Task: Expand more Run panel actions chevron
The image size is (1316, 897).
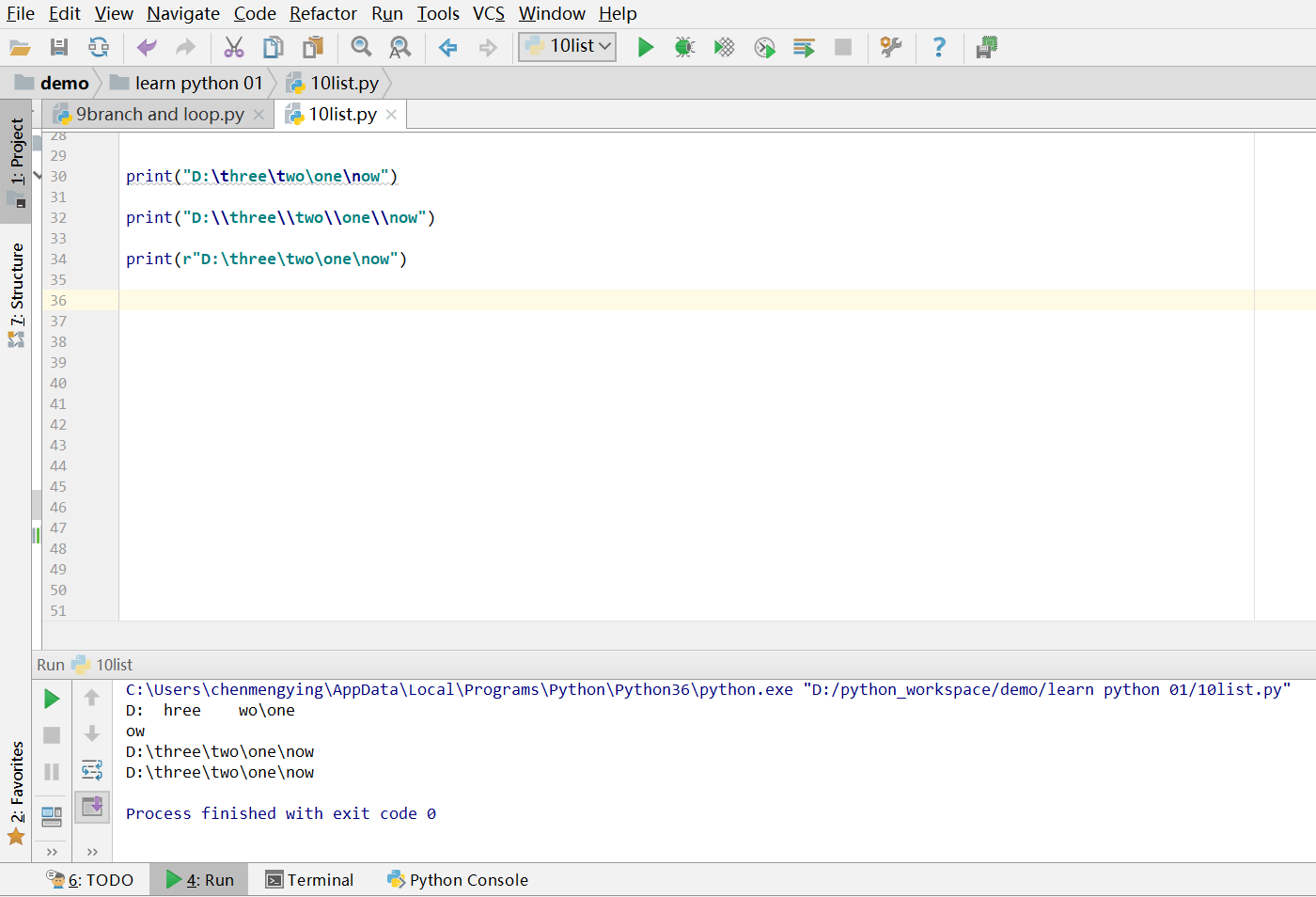Action: [52, 852]
